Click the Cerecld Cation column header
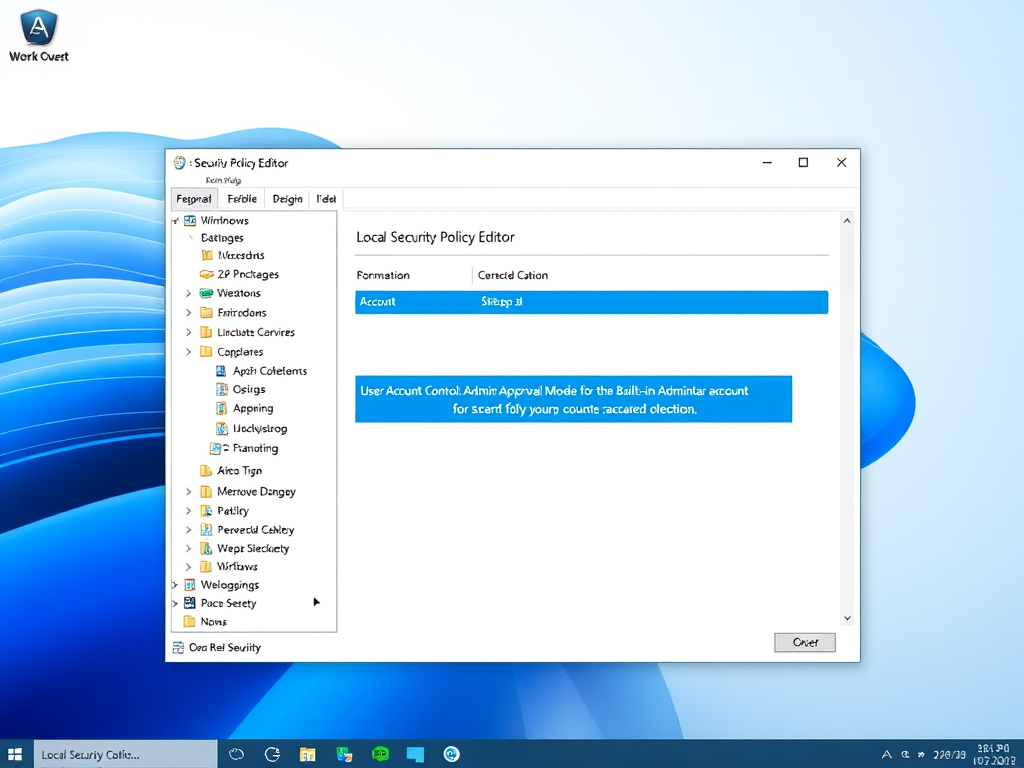1024x768 pixels. pos(513,275)
